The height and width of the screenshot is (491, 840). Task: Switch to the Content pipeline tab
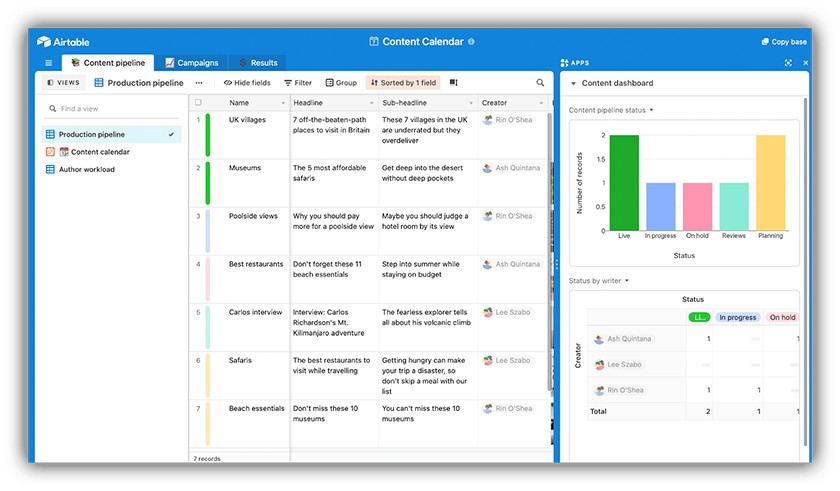[x=108, y=63]
